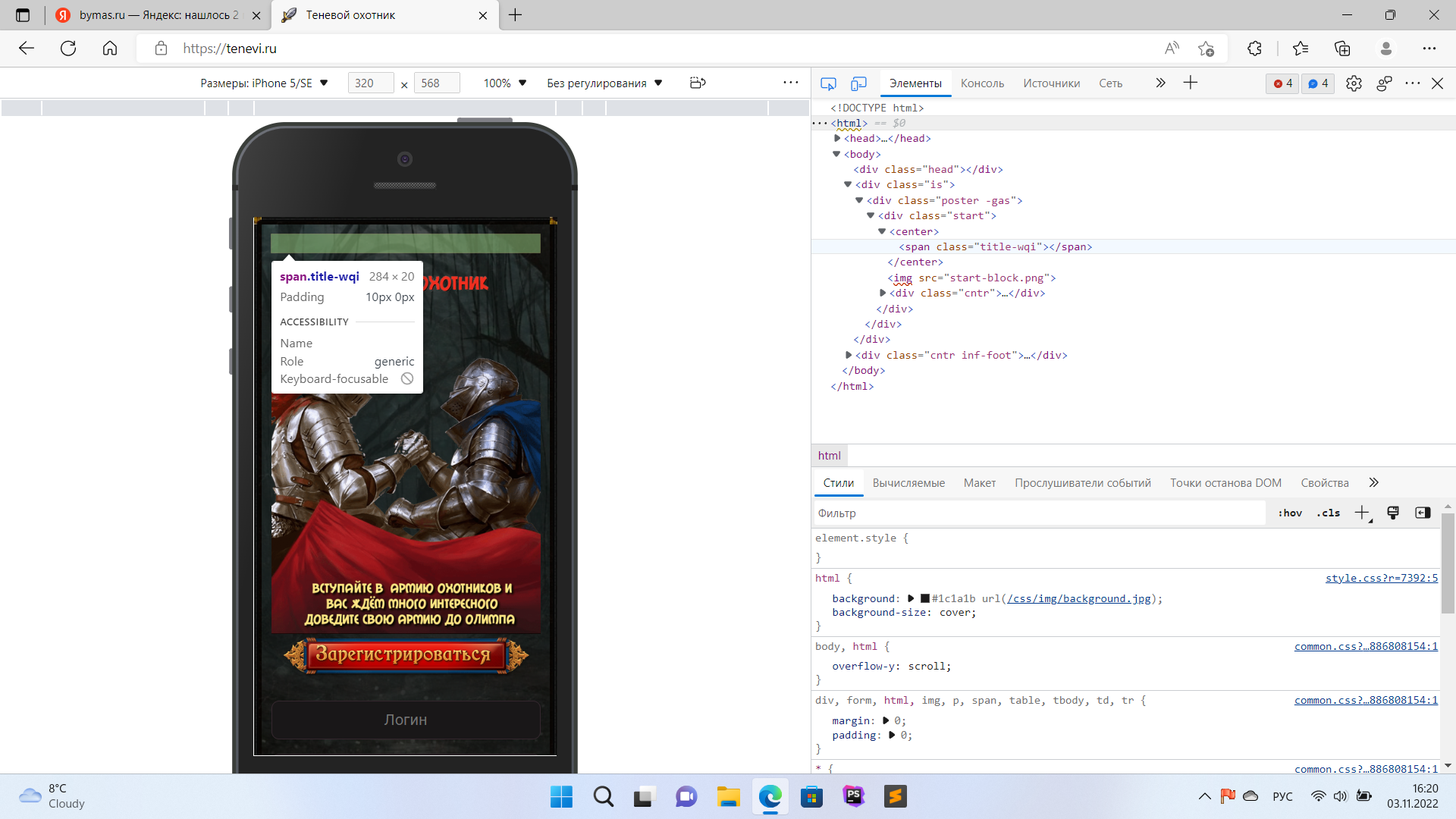This screenshot has height=819, width=1456.
Task: Click the Зарегистрироваться button
Action: pyautogui.click(x=405, y=655)
